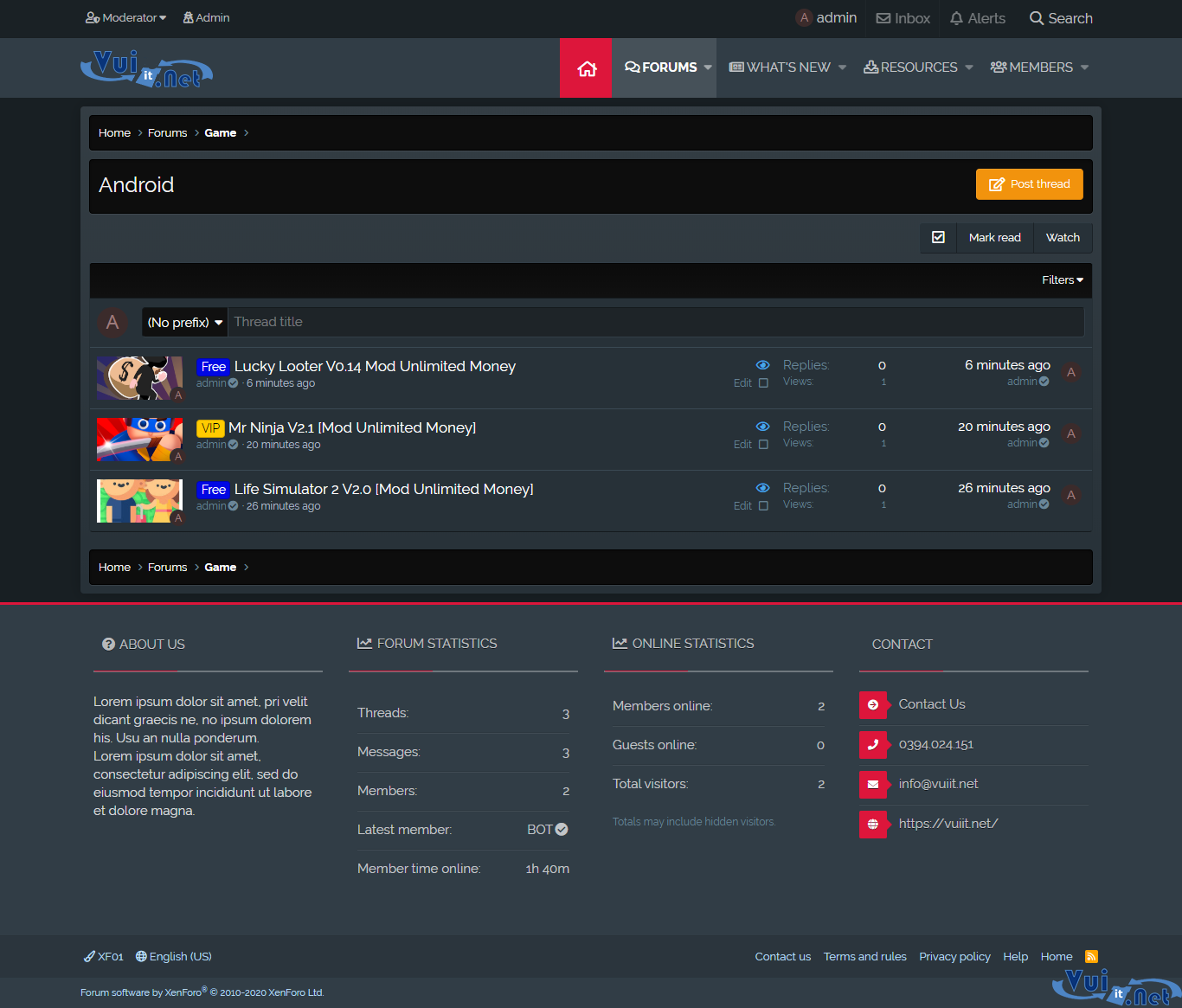
Task: Open Lucky Looter V0.14 thread title
Action: (375, 367)
